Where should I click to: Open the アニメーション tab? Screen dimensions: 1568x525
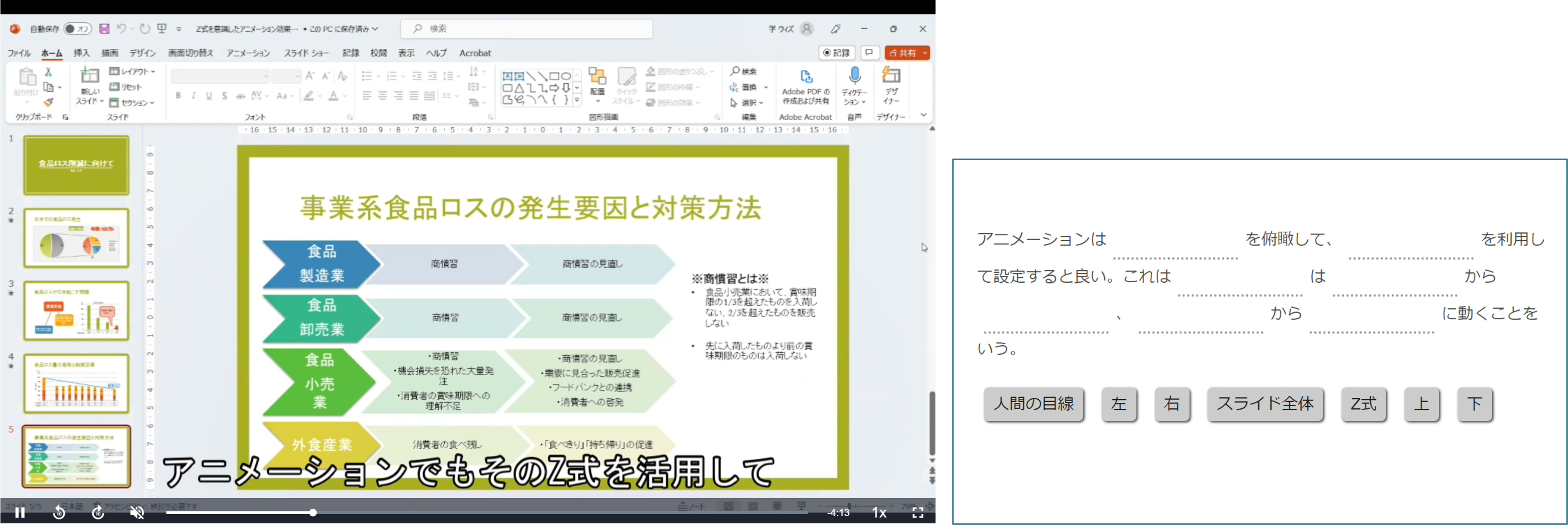(x=248, y=53)
